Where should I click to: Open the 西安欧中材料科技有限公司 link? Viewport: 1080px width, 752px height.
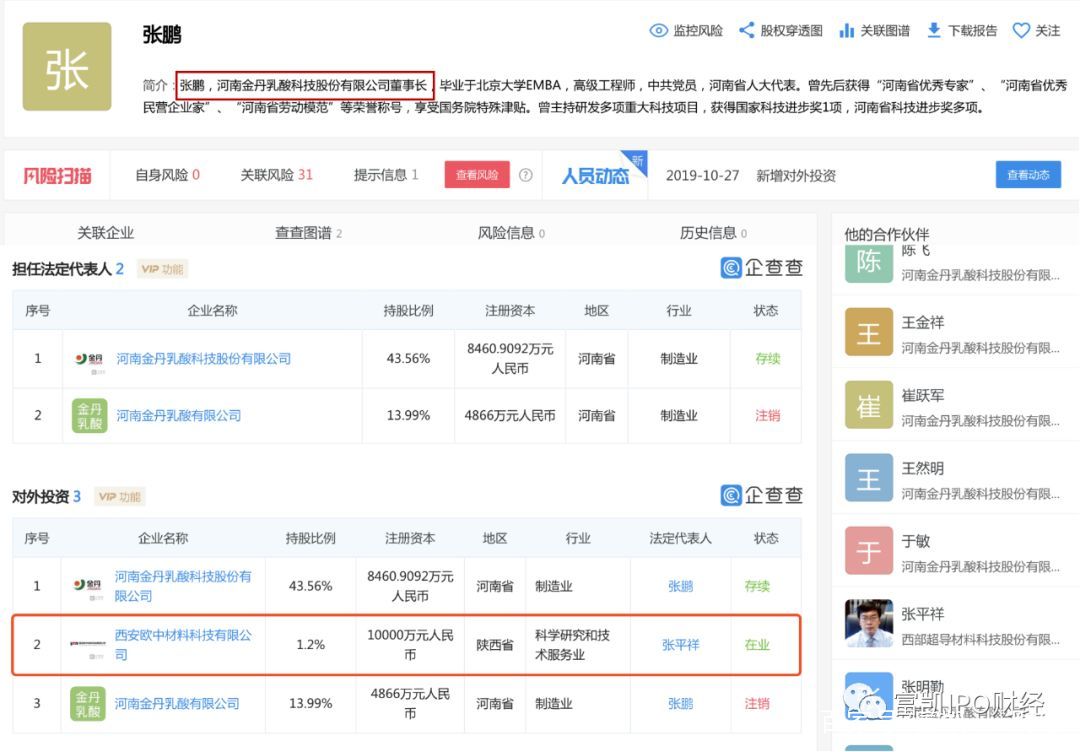(183, 645)
